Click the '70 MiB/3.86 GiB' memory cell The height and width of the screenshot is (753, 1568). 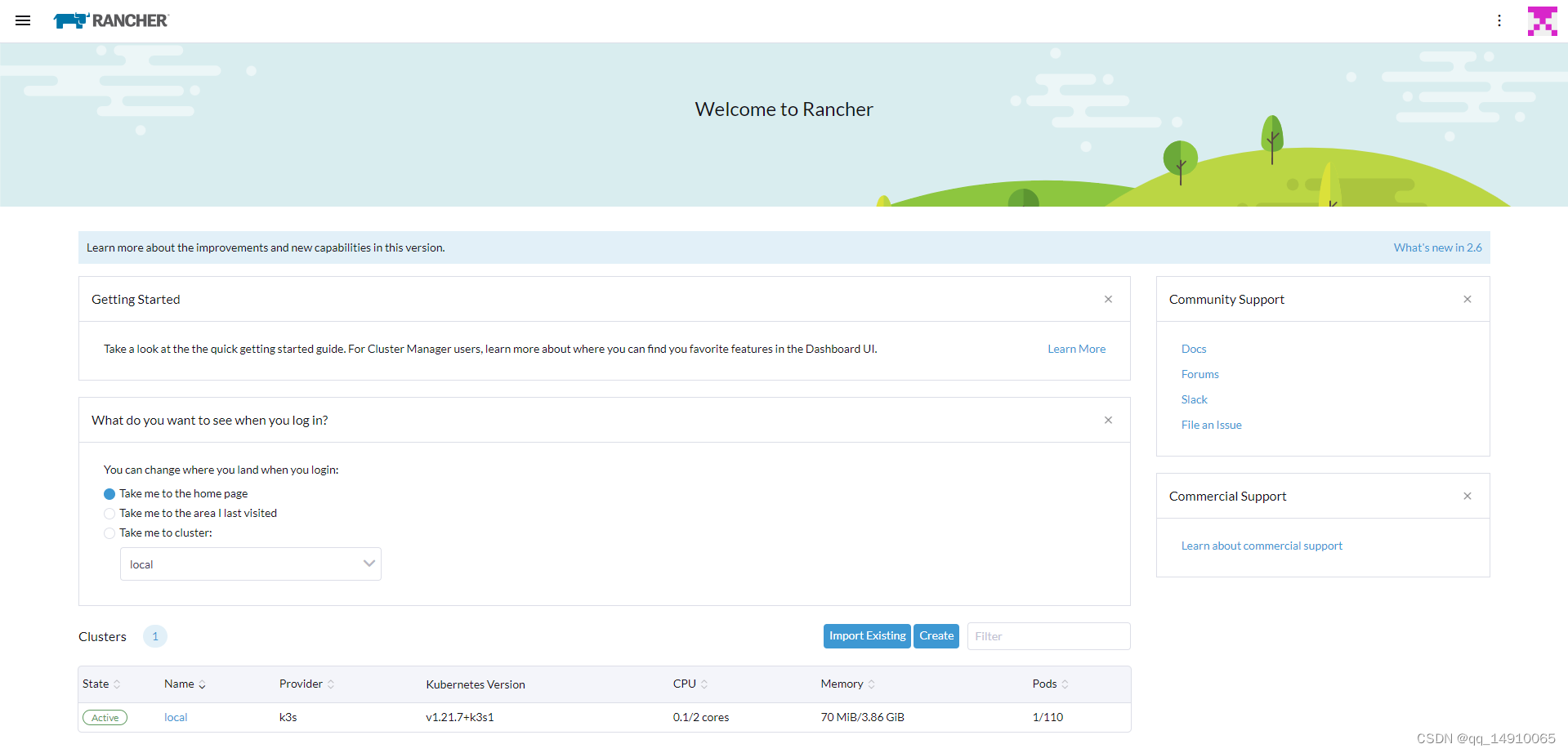tap(862, 717)
